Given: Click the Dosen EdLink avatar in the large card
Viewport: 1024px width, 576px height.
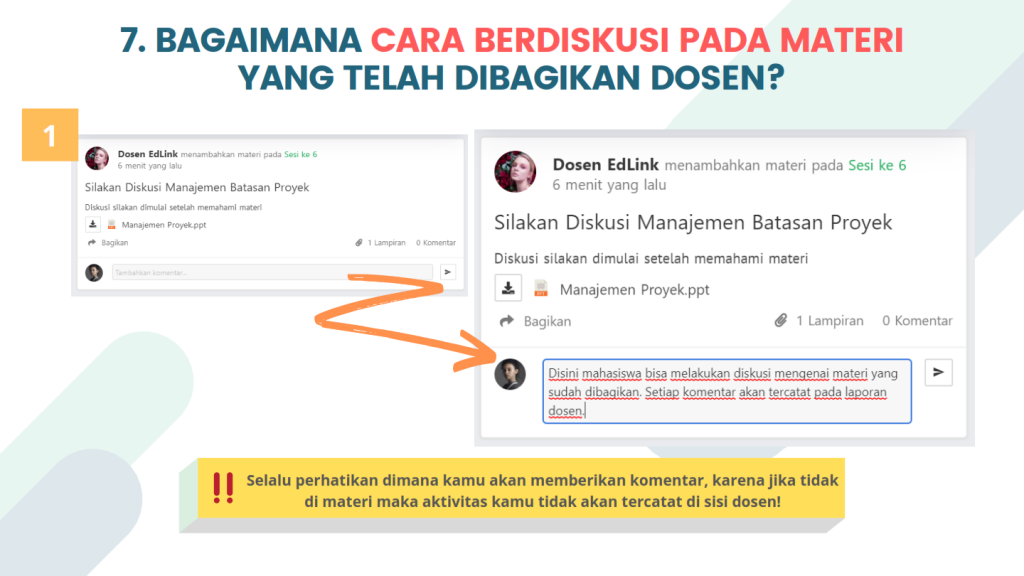Looking at the screenshot, I should coord(515,172).
